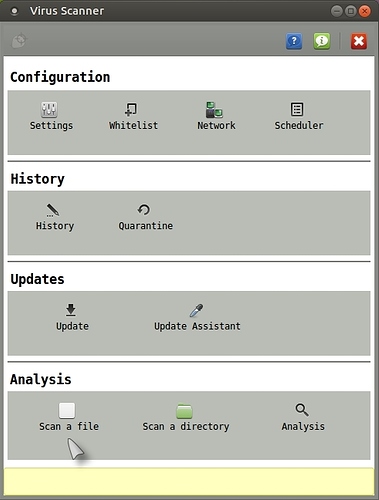Click the Quarantine text label
The width and height of the screenshot is (379, 500).
pyautogui.click(x=146, y=226)
